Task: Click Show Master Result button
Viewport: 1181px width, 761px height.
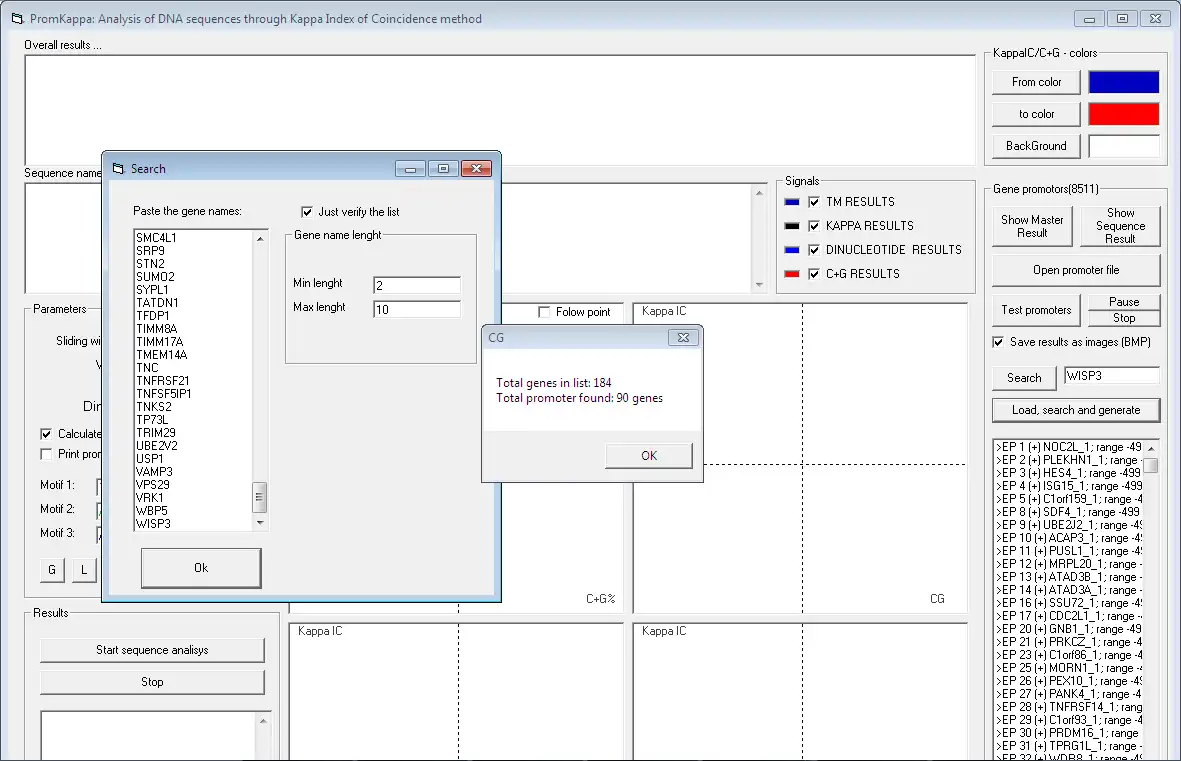Action: (x=1032, y=226)
